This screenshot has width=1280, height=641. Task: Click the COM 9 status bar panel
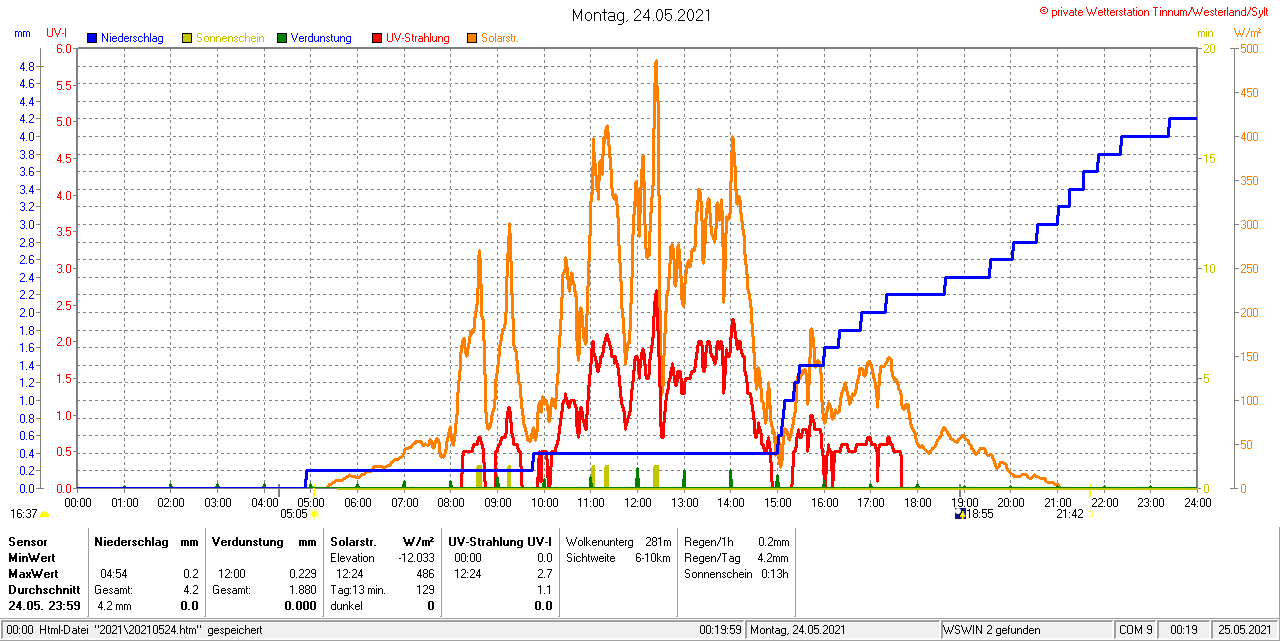click(x=1136, y=630)
